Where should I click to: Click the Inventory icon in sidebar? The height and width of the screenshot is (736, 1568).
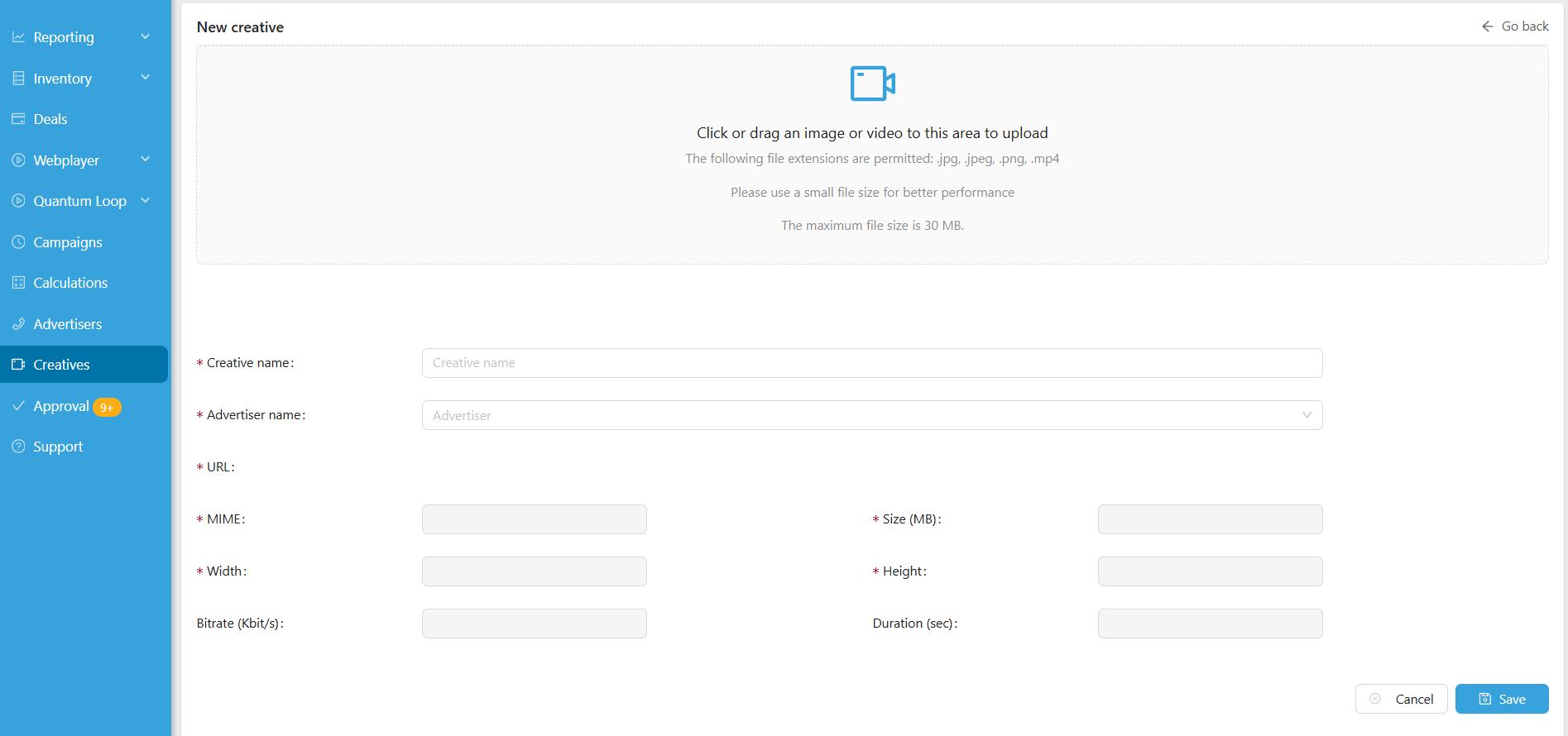(18, 79)
